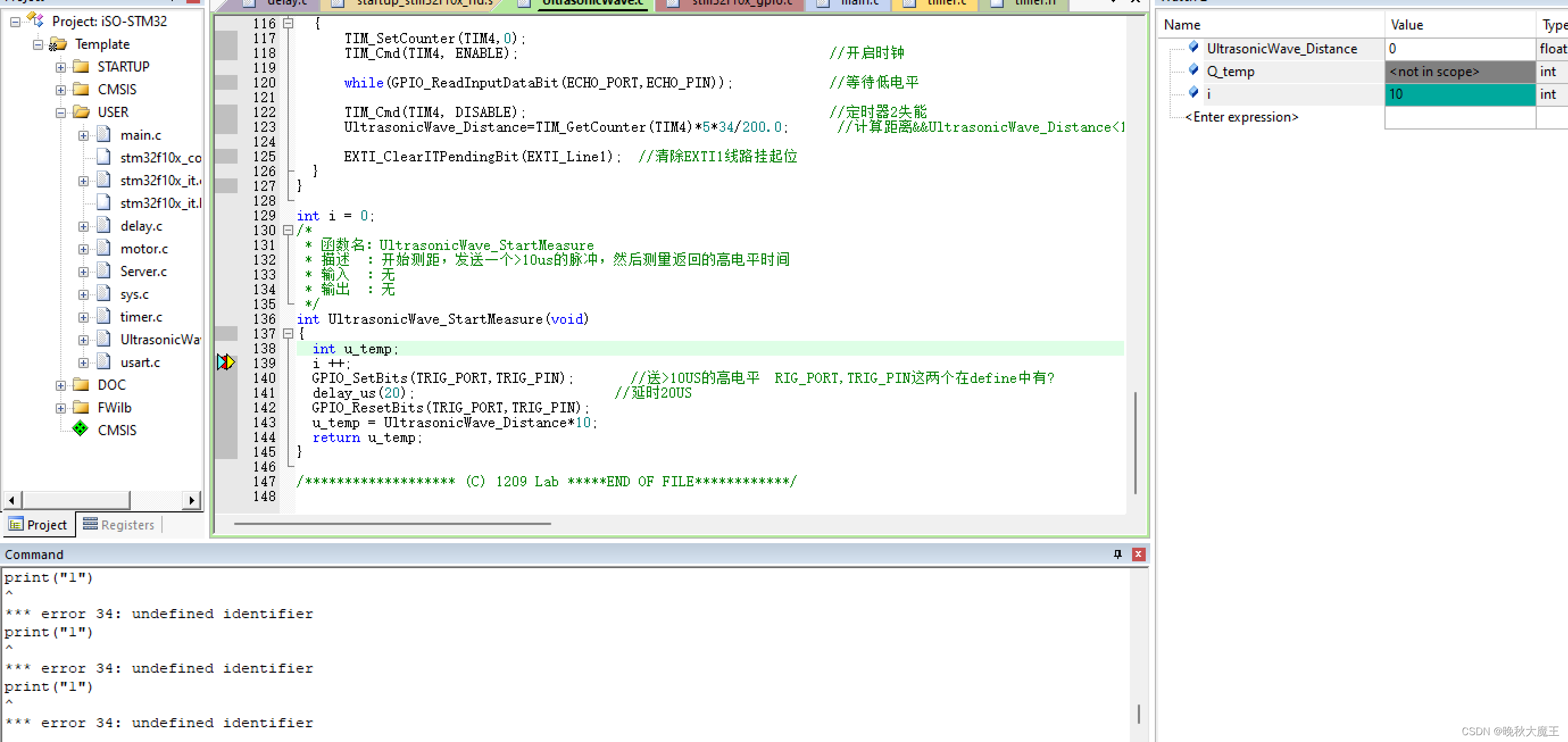1568x742 pixels.
Task: Click the current execution arrow at line 139
Action: [x=226, y=362]
